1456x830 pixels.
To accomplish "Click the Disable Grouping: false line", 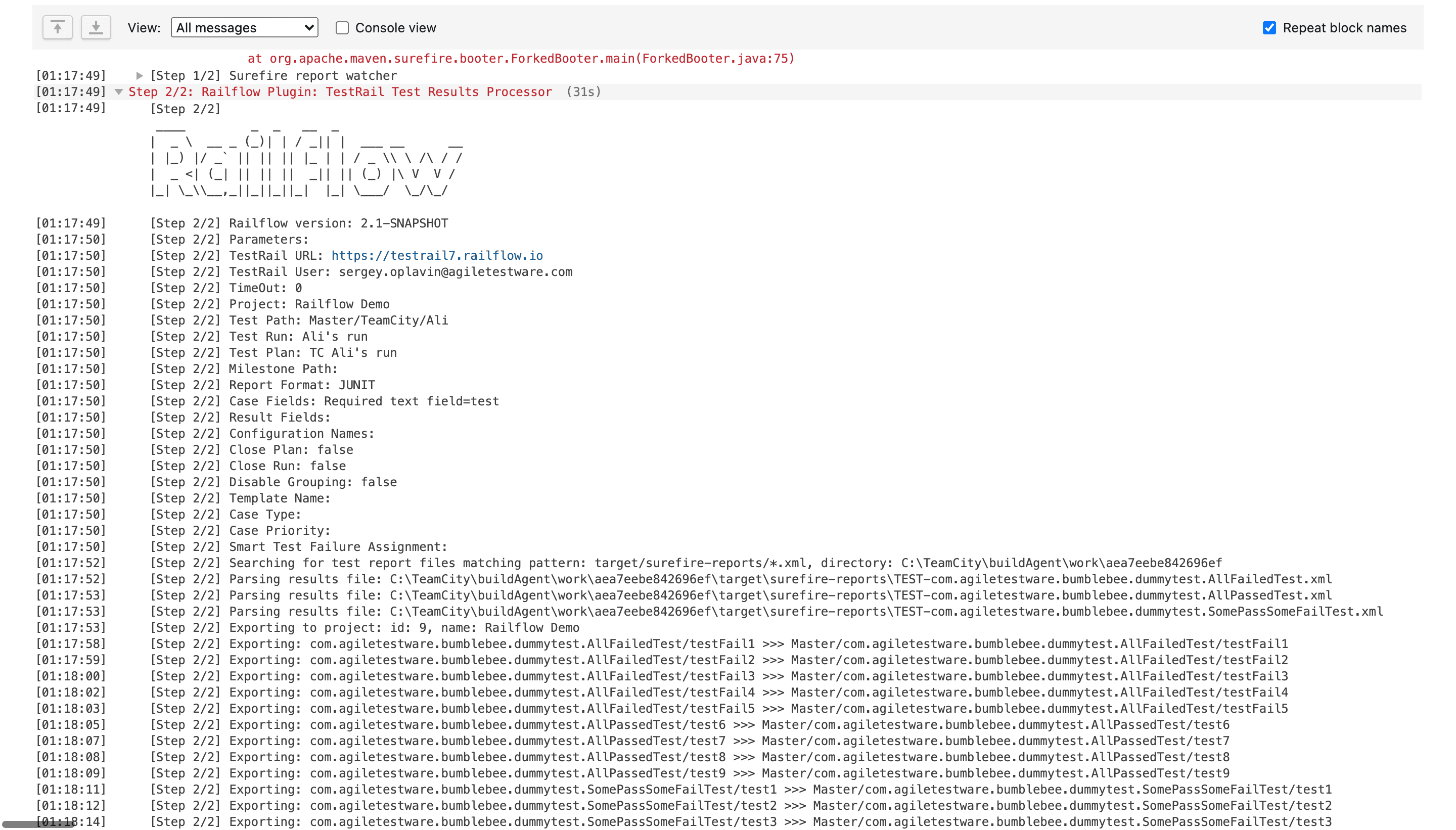I will 313,482.
